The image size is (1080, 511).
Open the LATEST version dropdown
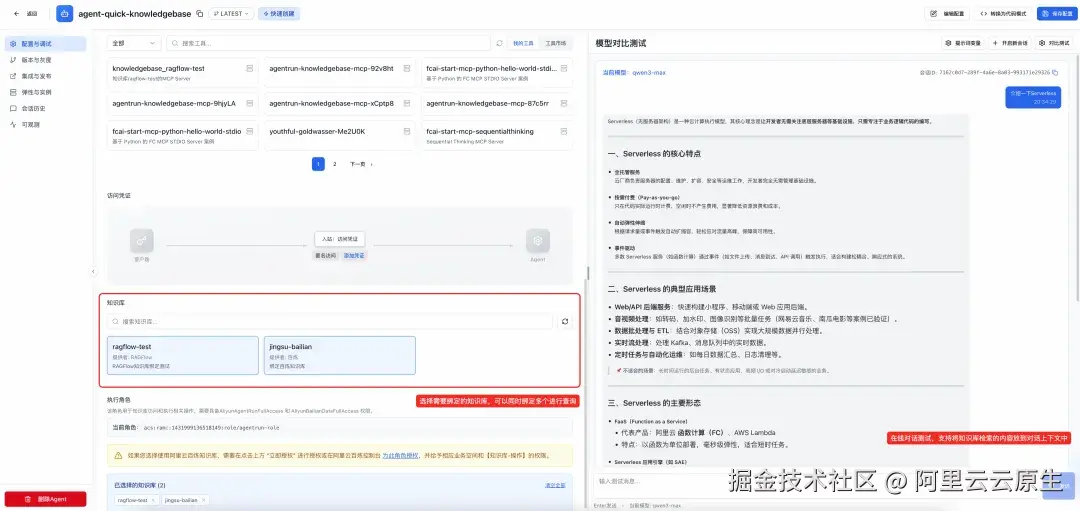point(231,14)
